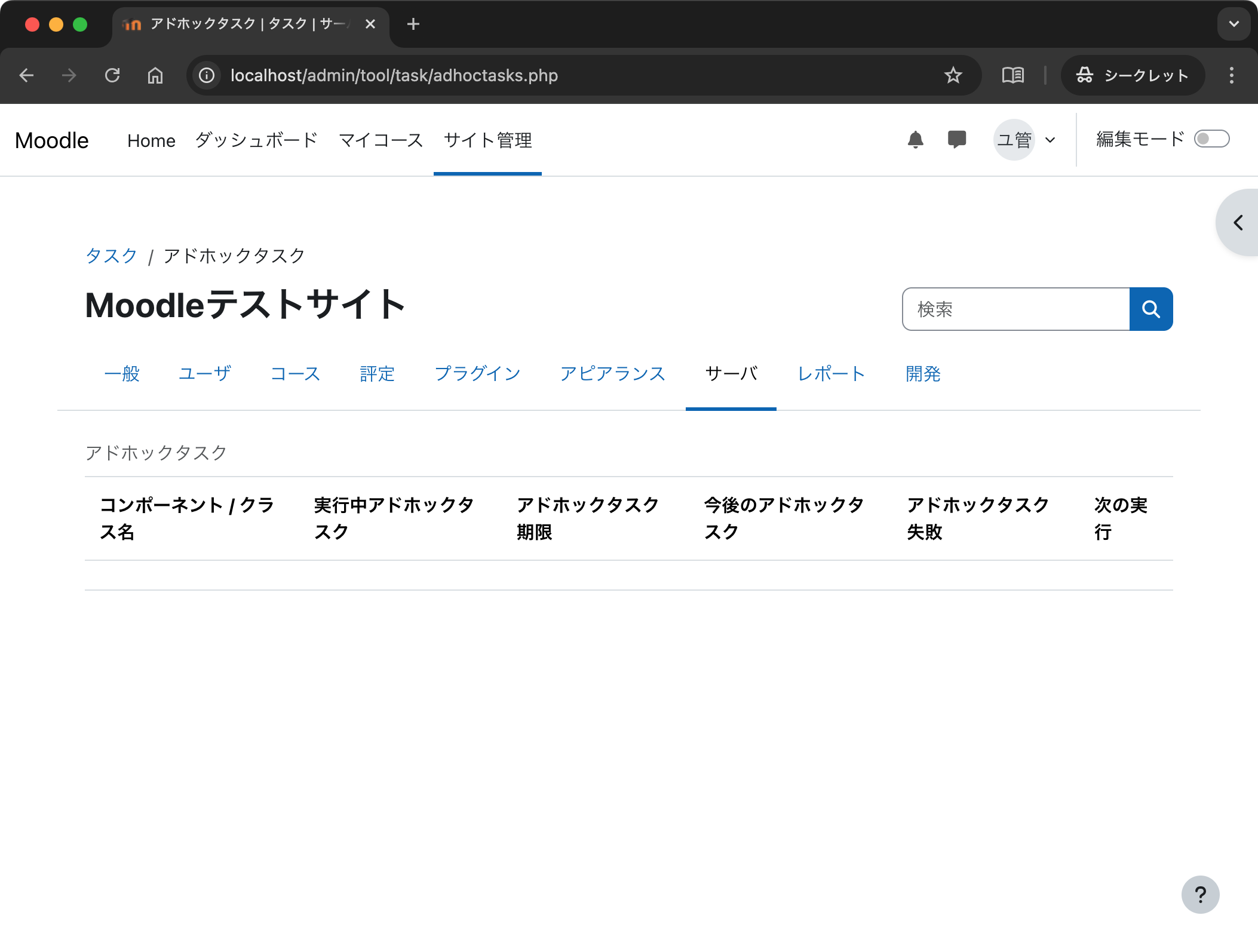Image resolution: width=1258 pixels, height=952 pixels.
Task: Focus the 検索 input field
Action: [x=1015, y=309]
